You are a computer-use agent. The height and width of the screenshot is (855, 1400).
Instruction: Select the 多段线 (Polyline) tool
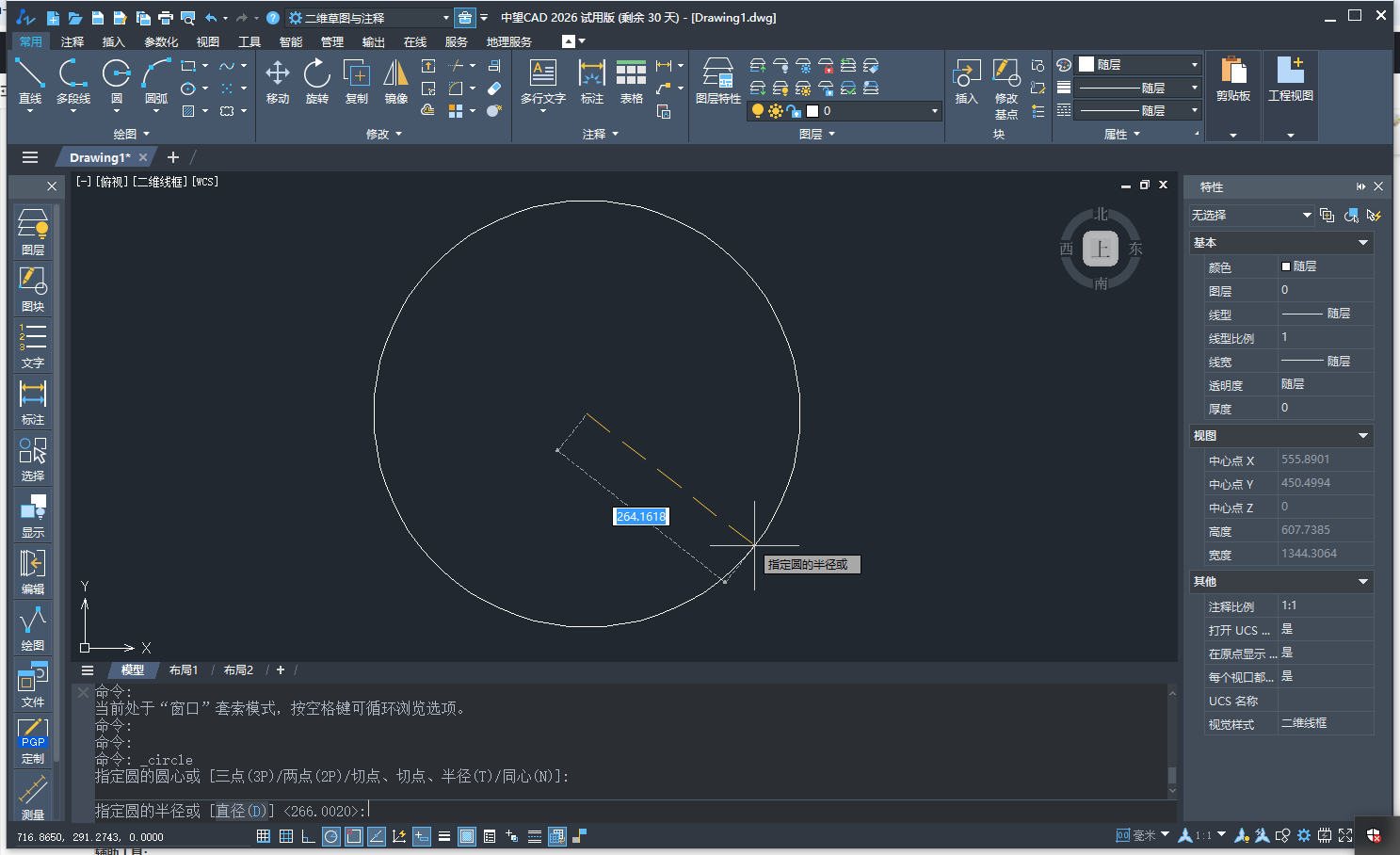pos(73,81)
